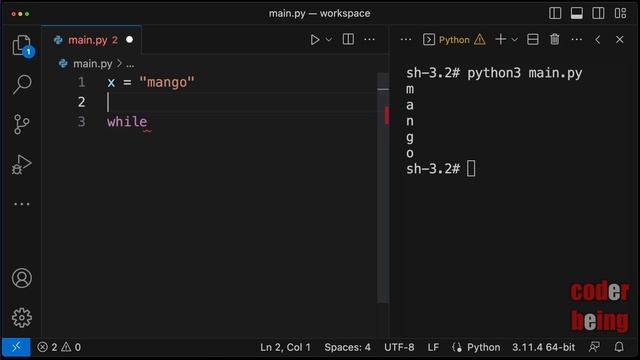Click the while keyword on line 3
Image resolution: width=640 pixels, height=360 pixels.
click(x=127, y=122)
